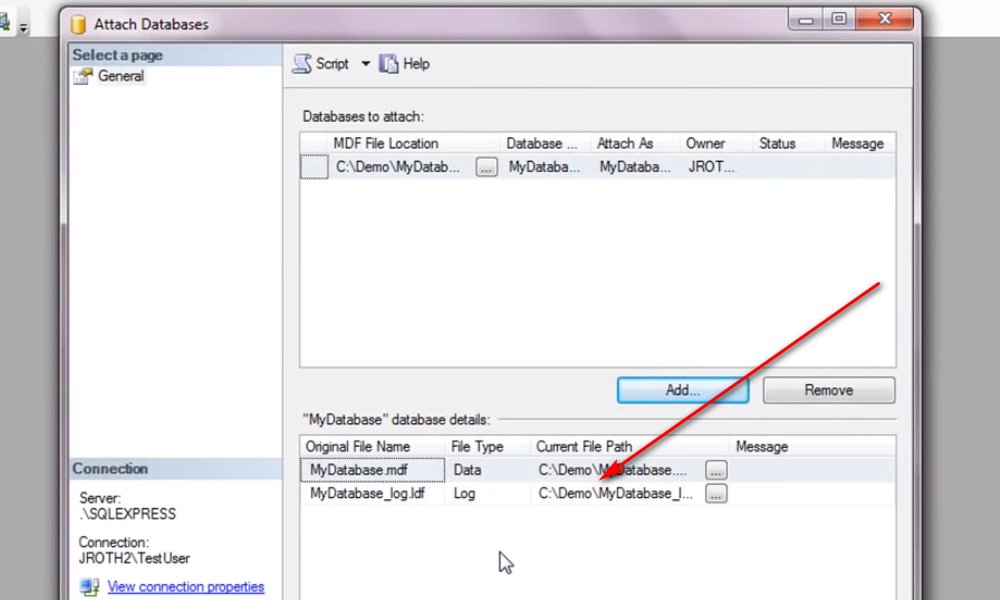Click the Add... button
The height and width of the screenshot is (600, 1000).
click(683, 390)
